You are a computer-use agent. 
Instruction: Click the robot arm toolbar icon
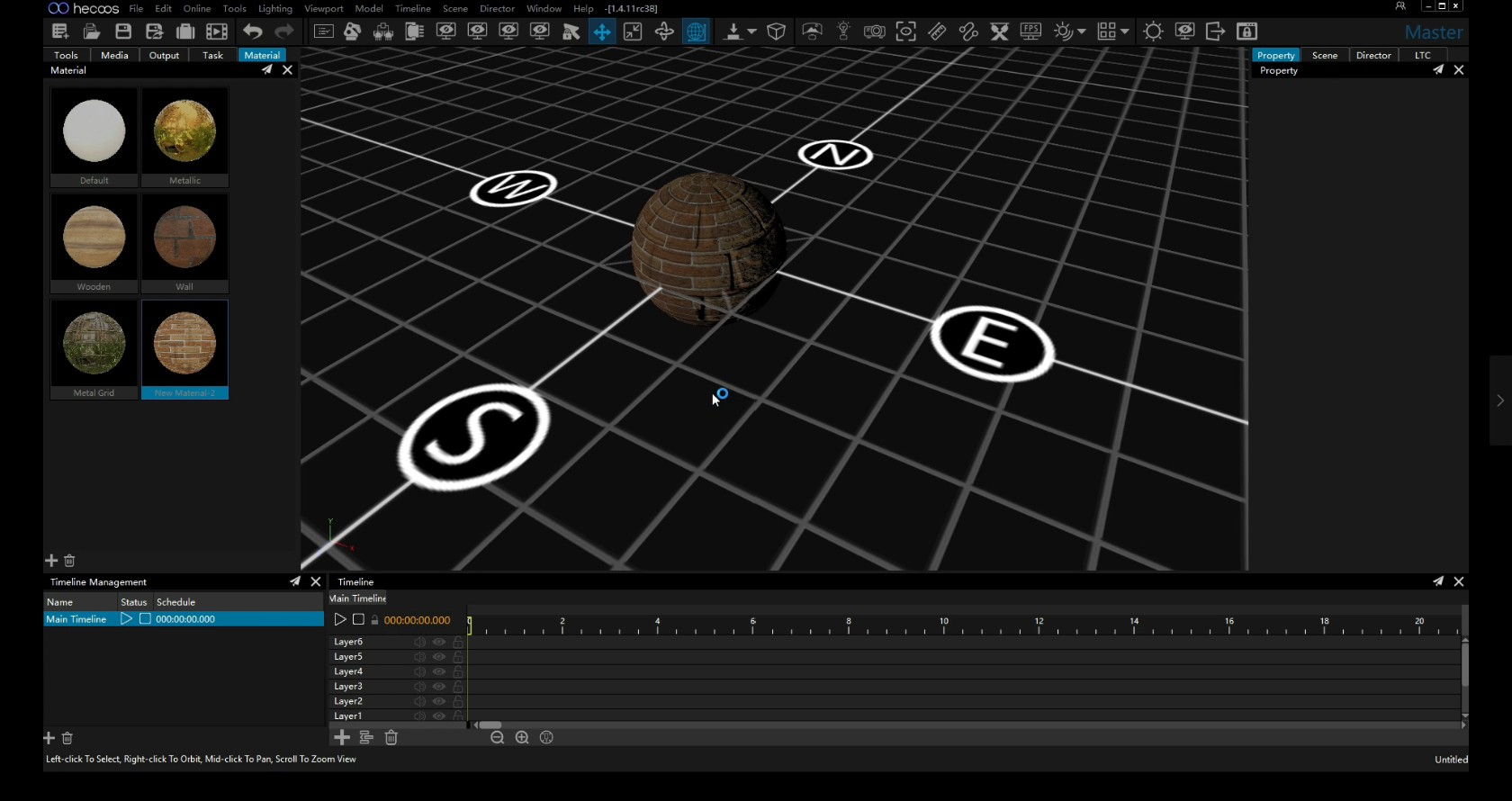353,31
